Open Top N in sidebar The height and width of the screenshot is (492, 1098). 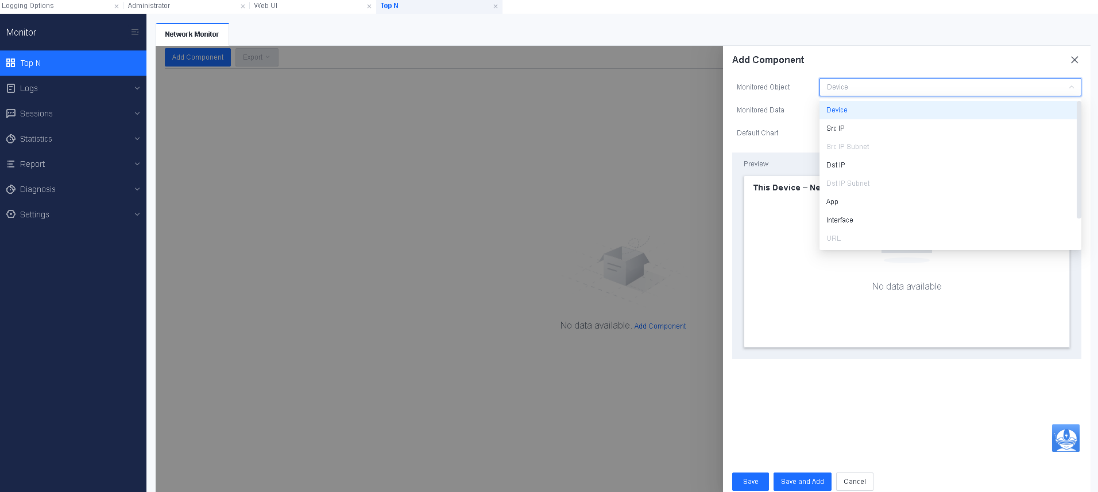pyautogui.click(x=73, y=63)
